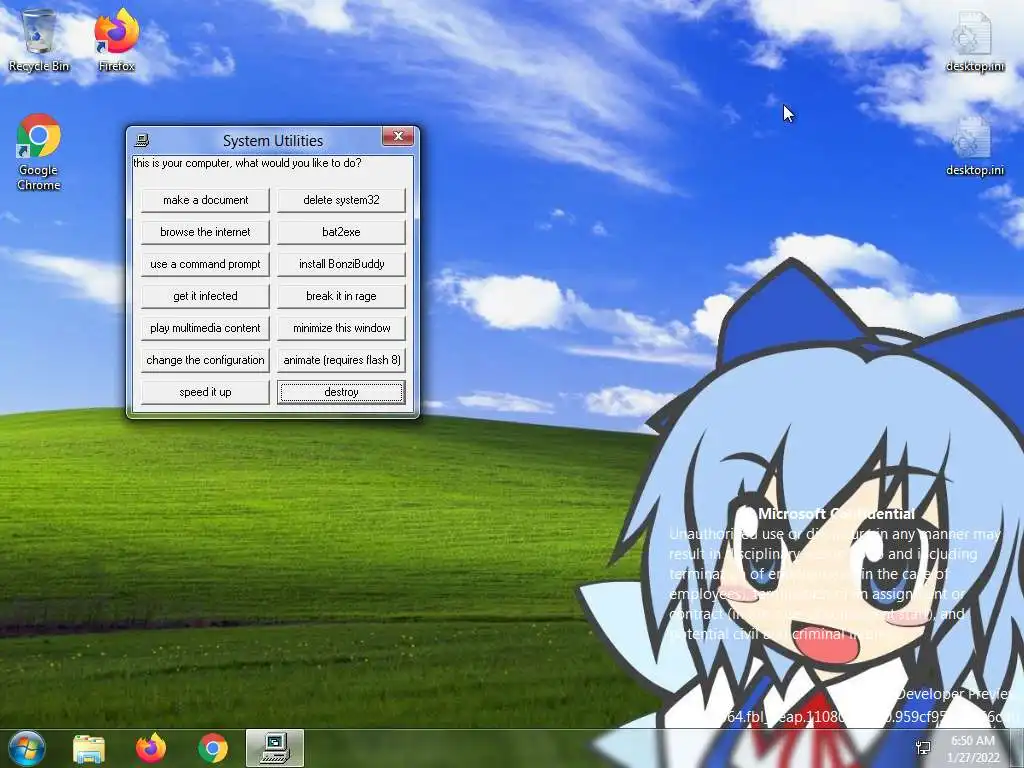Open the Recycle Bin desktop icon

pos(39,40)
